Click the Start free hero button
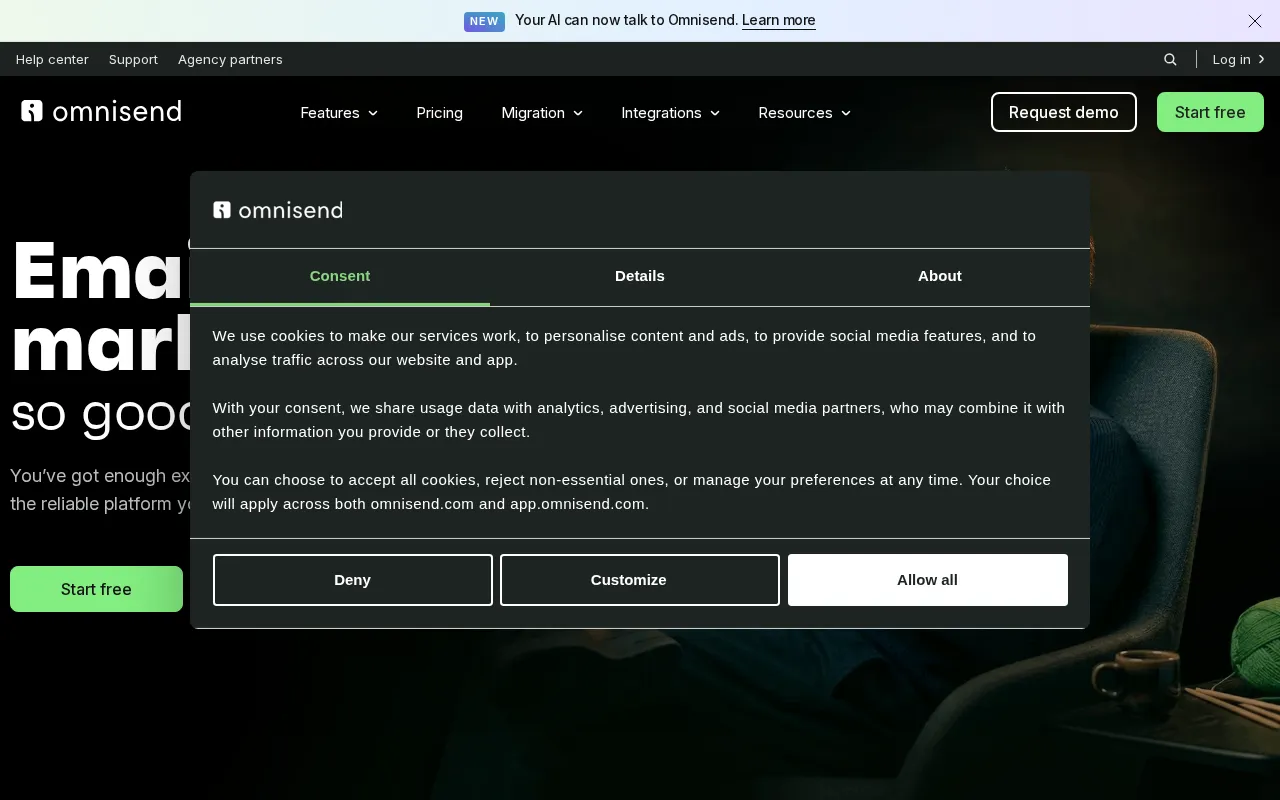1280x800 pixels. (96, 589)
